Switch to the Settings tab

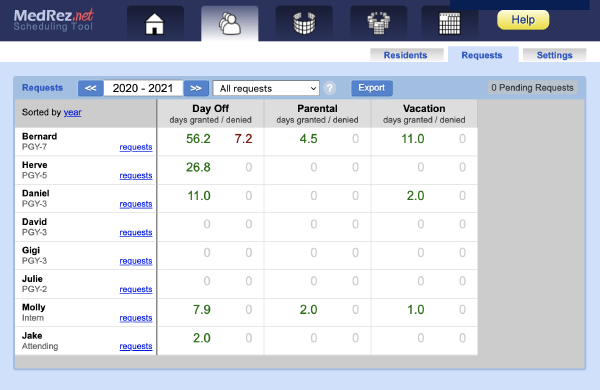pos(554,55)
